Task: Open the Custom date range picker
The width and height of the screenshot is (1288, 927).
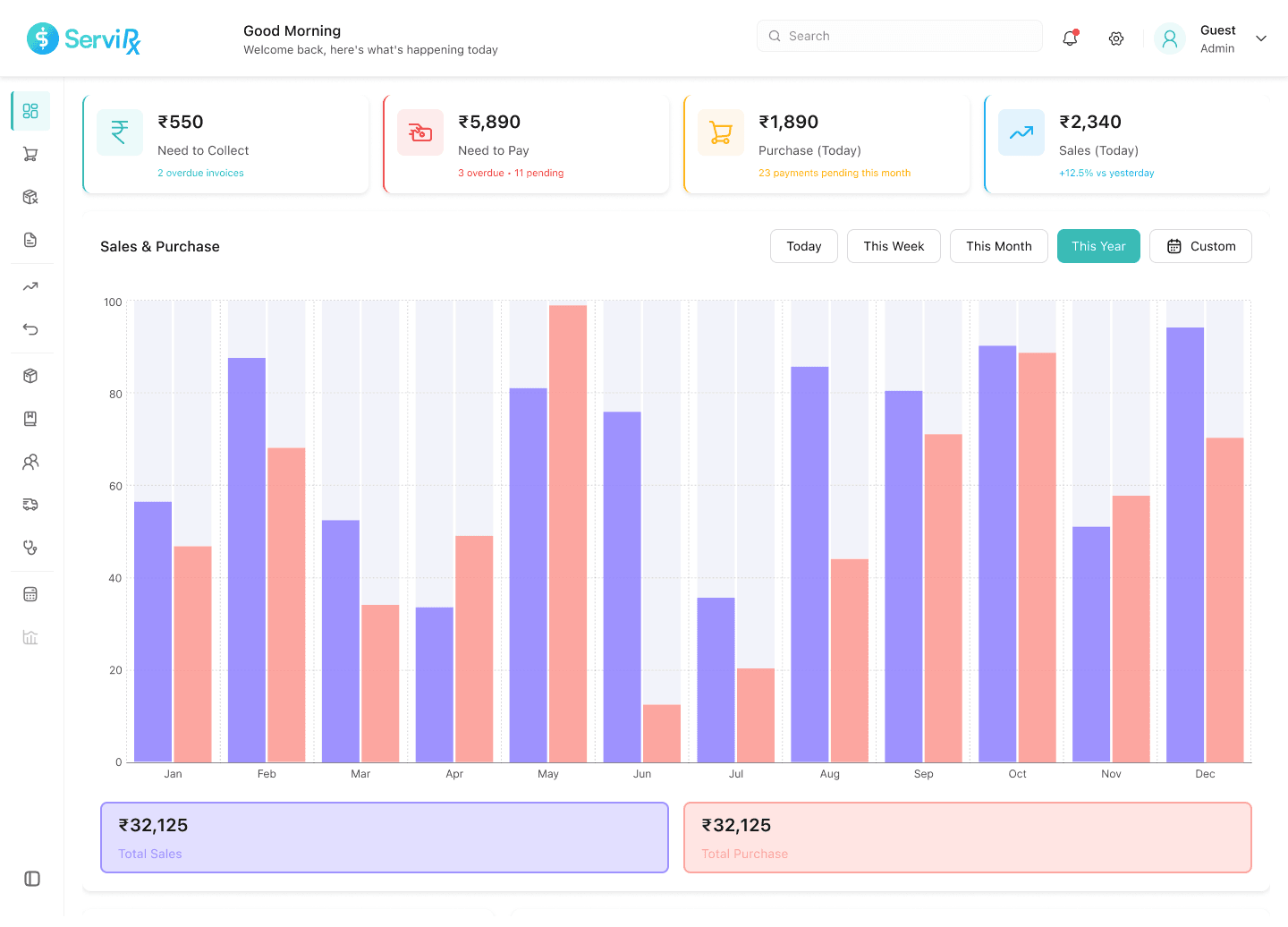Action: point(1200,245)
